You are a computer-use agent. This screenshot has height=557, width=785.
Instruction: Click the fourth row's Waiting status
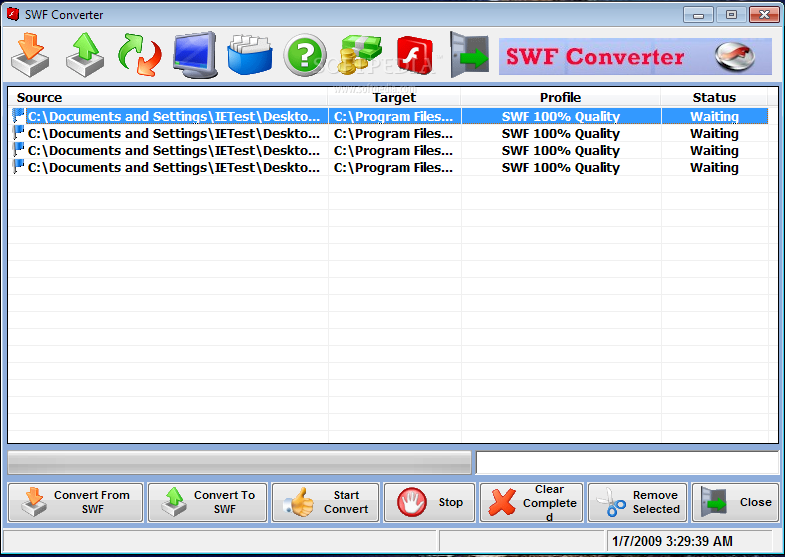(714, 168)
